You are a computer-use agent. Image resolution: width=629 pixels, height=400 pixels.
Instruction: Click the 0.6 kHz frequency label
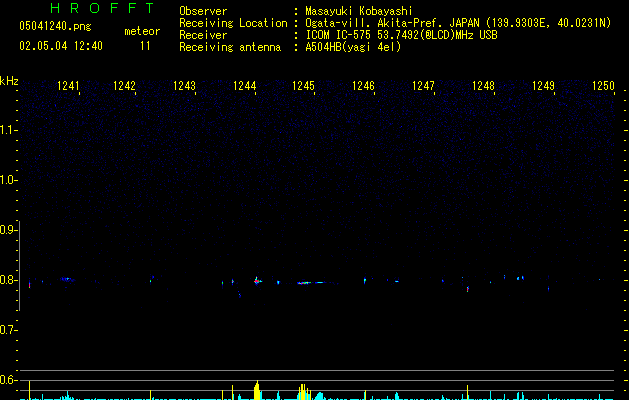[x=8, y=380]
